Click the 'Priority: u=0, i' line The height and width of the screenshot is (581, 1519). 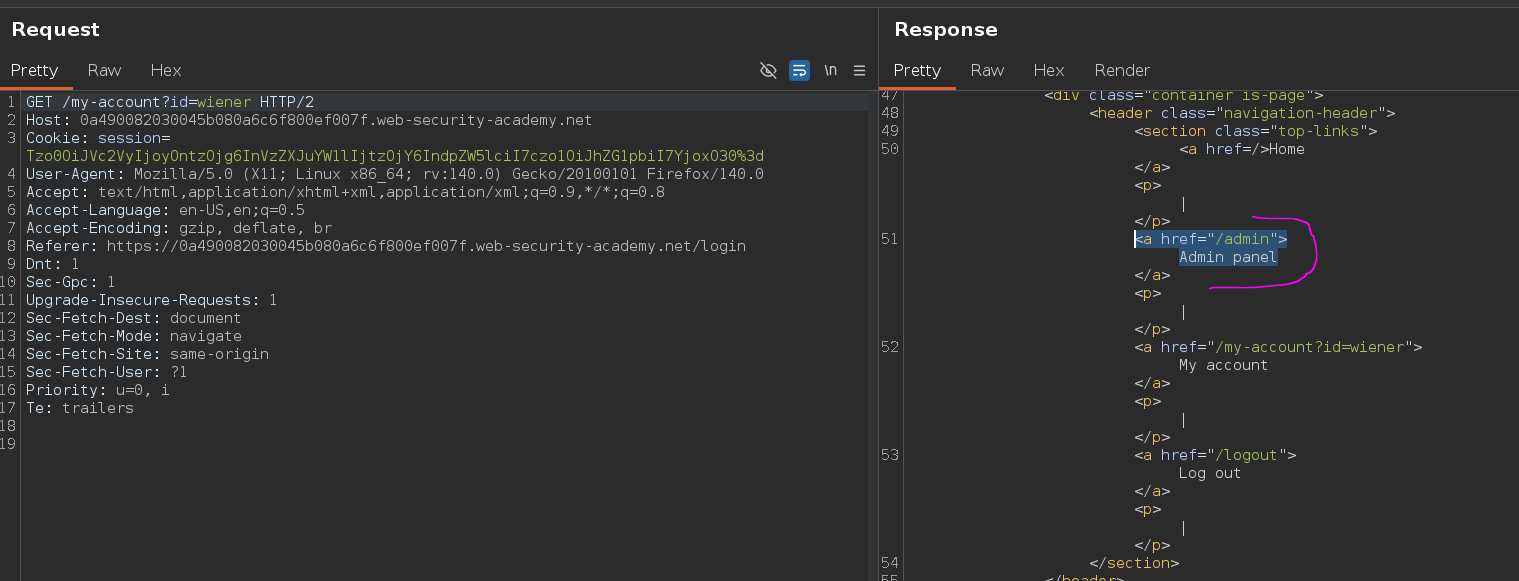point(97,390)
